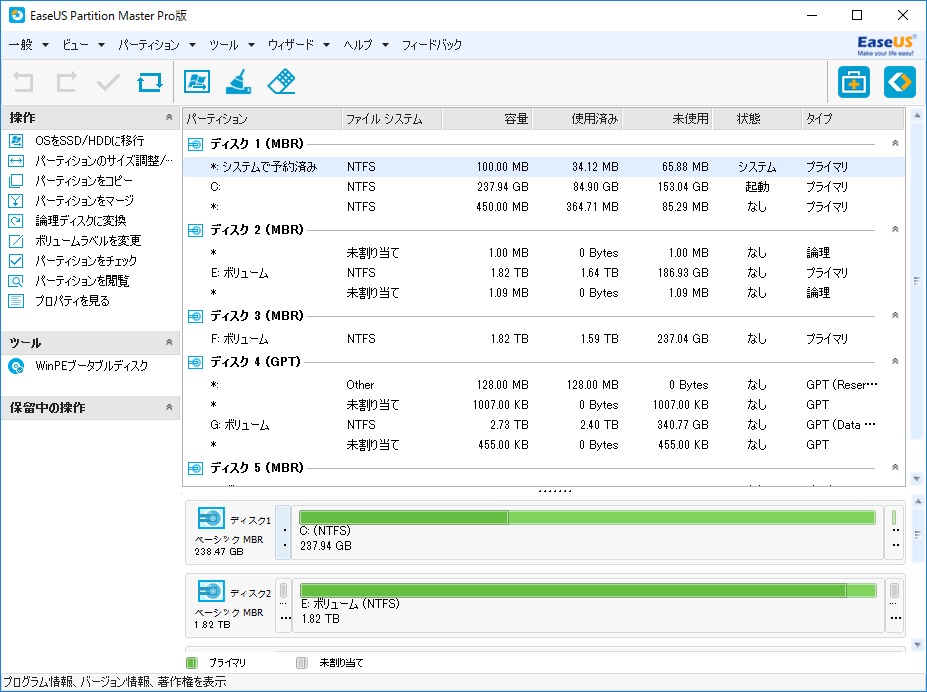Collapse the ディスク 1 (MBR) group
This screenshot has width=927, height=692.
tap(895, 144)
